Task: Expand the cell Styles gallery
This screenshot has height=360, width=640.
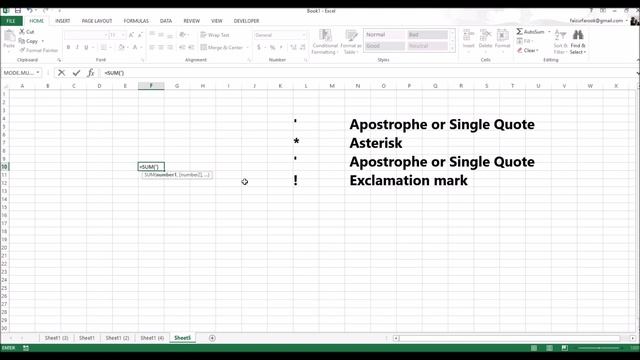Action: pos(452,49)
